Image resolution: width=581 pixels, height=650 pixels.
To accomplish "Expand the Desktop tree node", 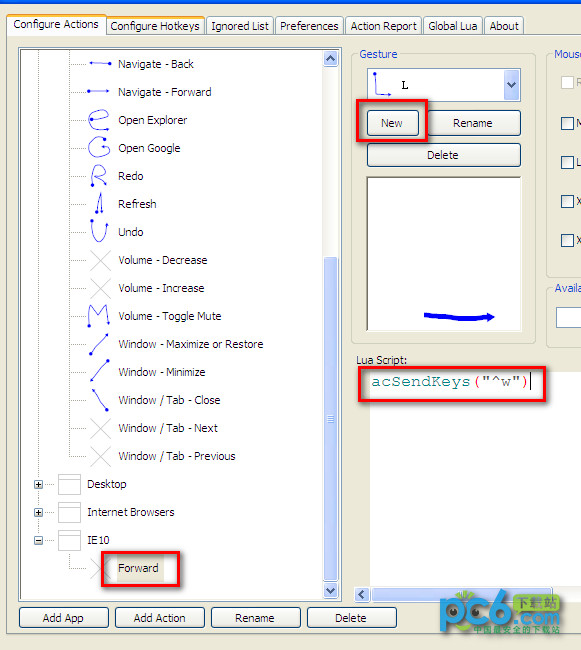I will pos(38,484).
